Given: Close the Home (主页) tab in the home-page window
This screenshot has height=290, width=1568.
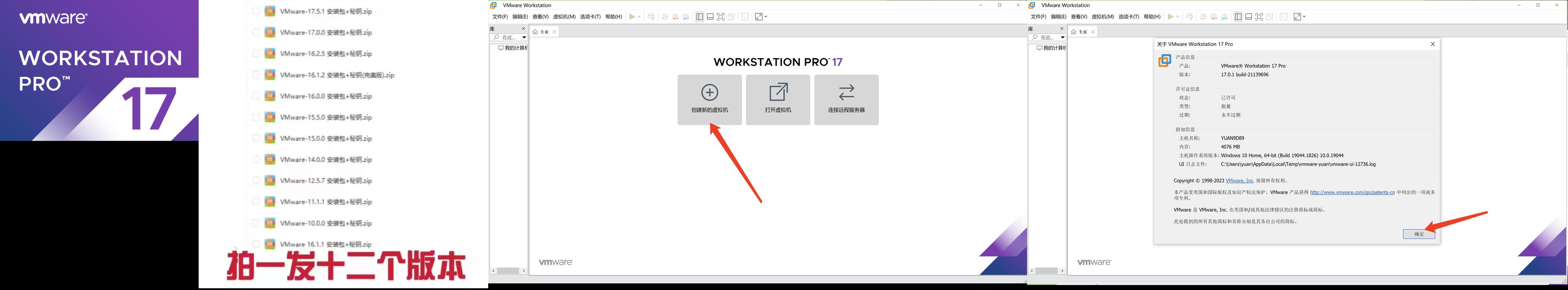Looking at the screenshot, I should click(x=555, y=32).
